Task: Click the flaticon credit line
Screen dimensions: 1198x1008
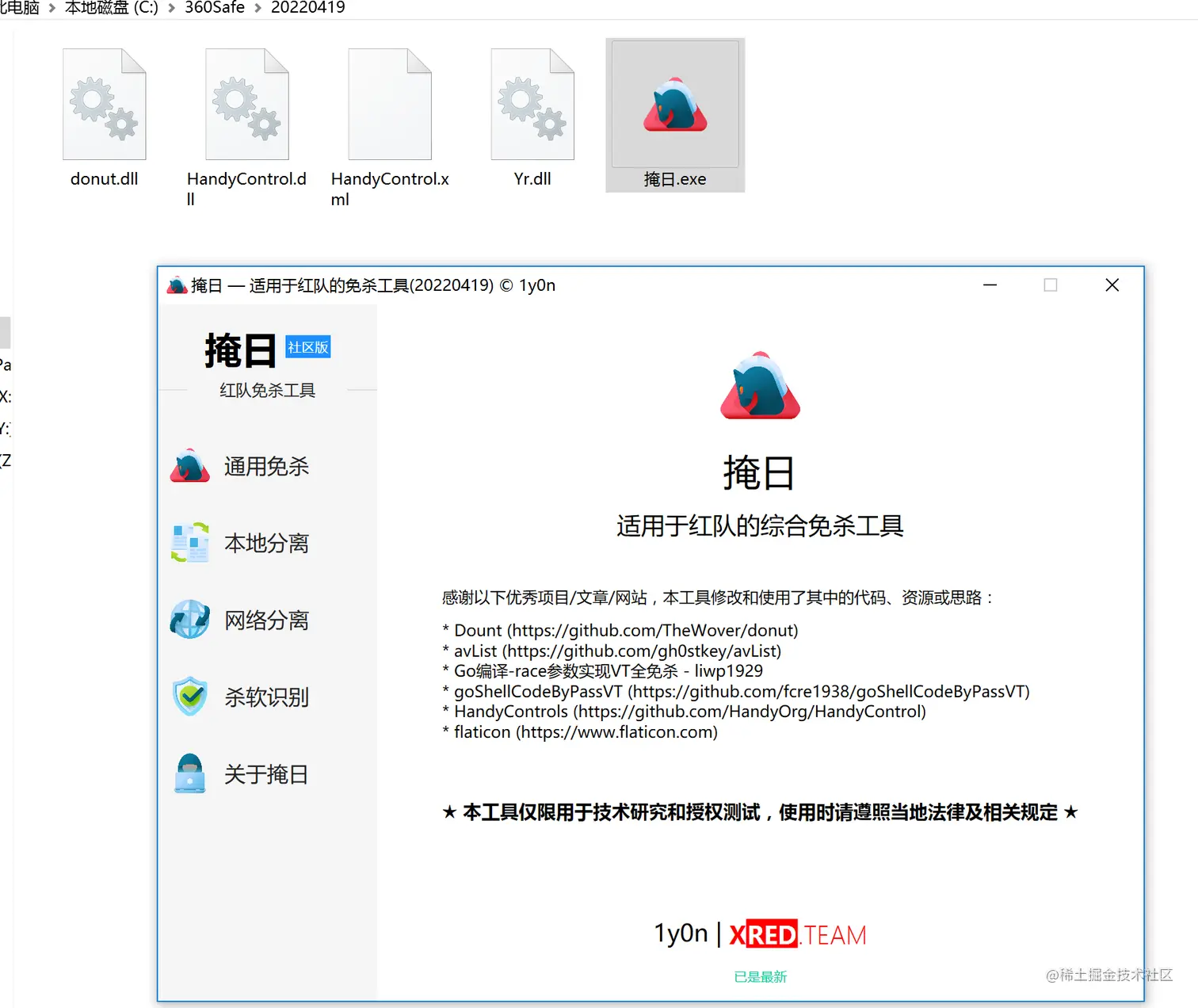Action: pos(580,732)
